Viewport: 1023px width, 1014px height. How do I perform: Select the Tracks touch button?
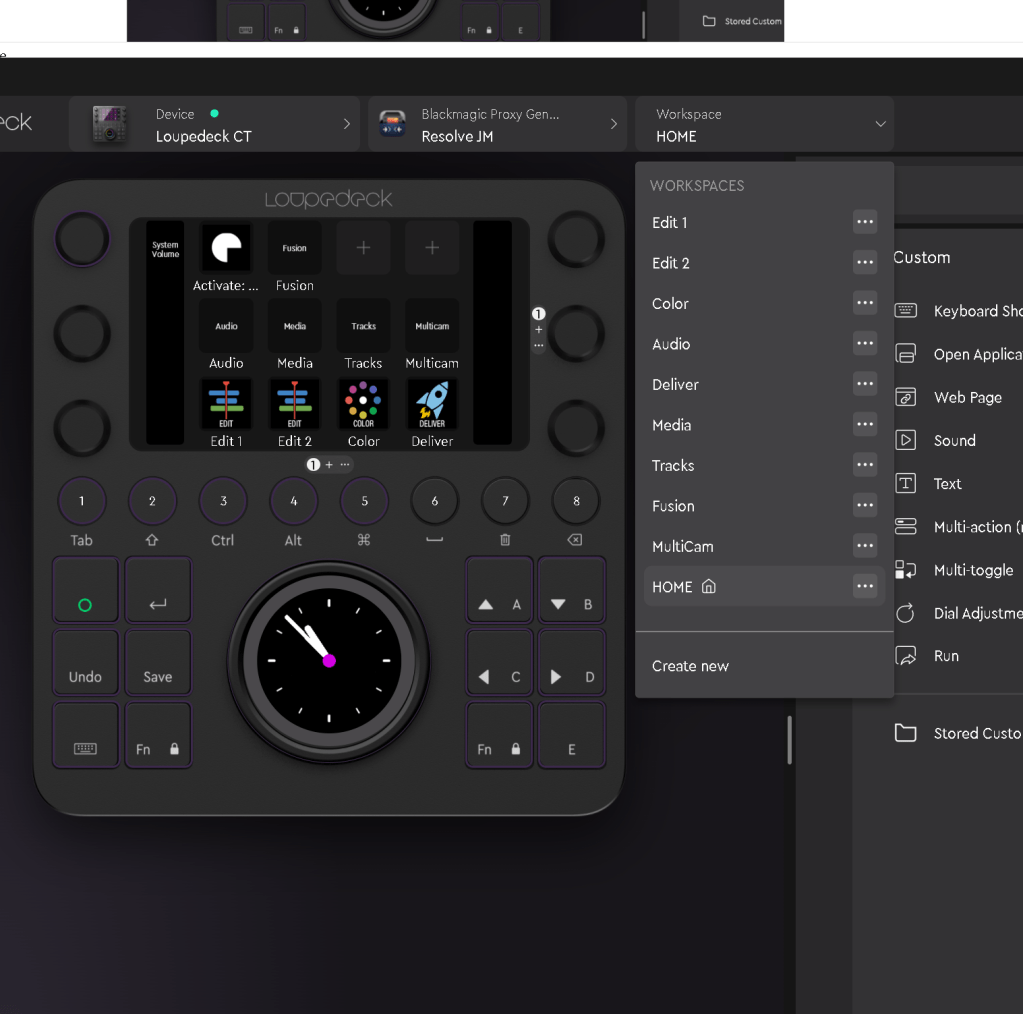[x=363, y=326]
